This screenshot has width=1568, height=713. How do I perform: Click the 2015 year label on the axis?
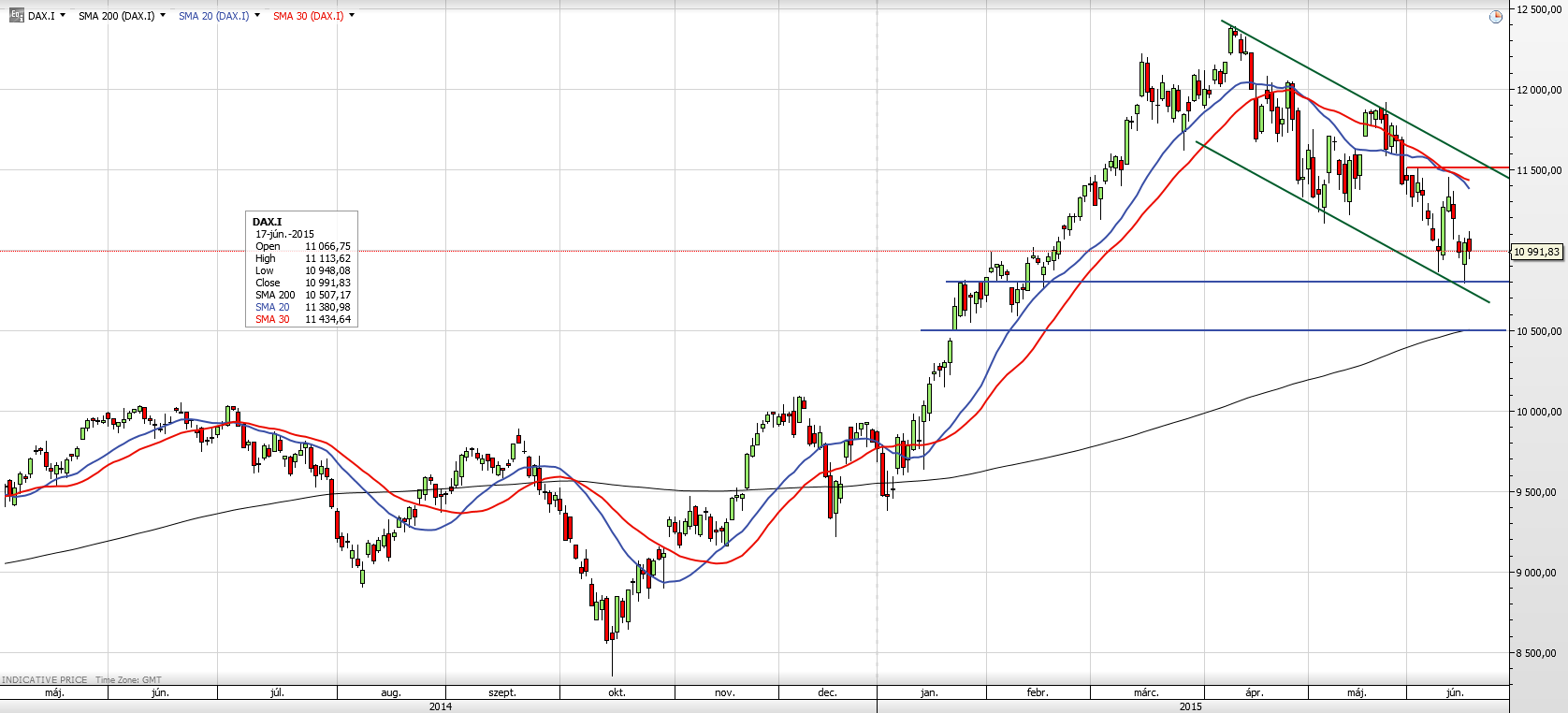pos(1191,706)
